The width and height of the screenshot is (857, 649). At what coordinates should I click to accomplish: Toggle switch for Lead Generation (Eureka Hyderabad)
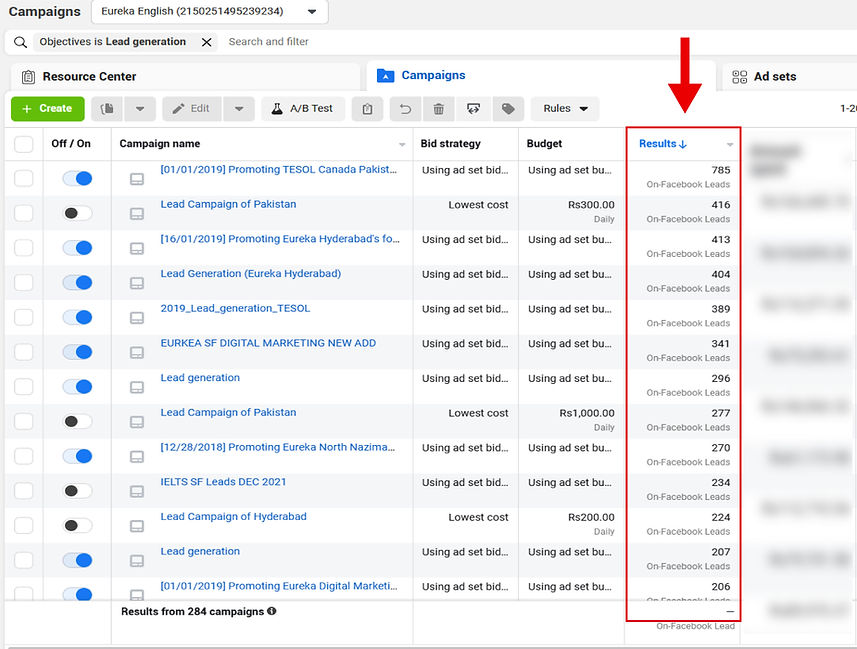(77, 283)
